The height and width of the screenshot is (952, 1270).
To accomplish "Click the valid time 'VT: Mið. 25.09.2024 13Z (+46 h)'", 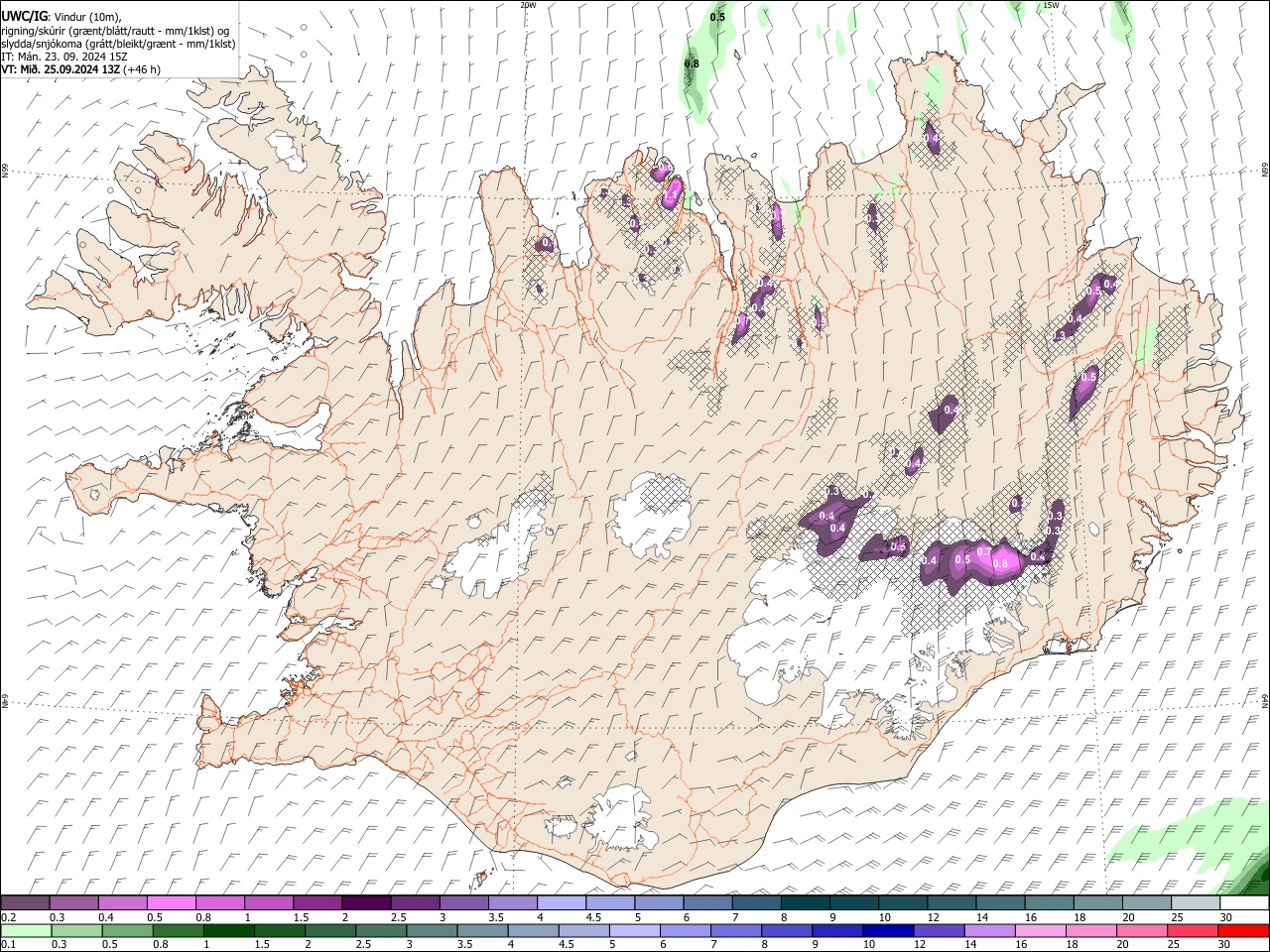I will coord(81,69).
